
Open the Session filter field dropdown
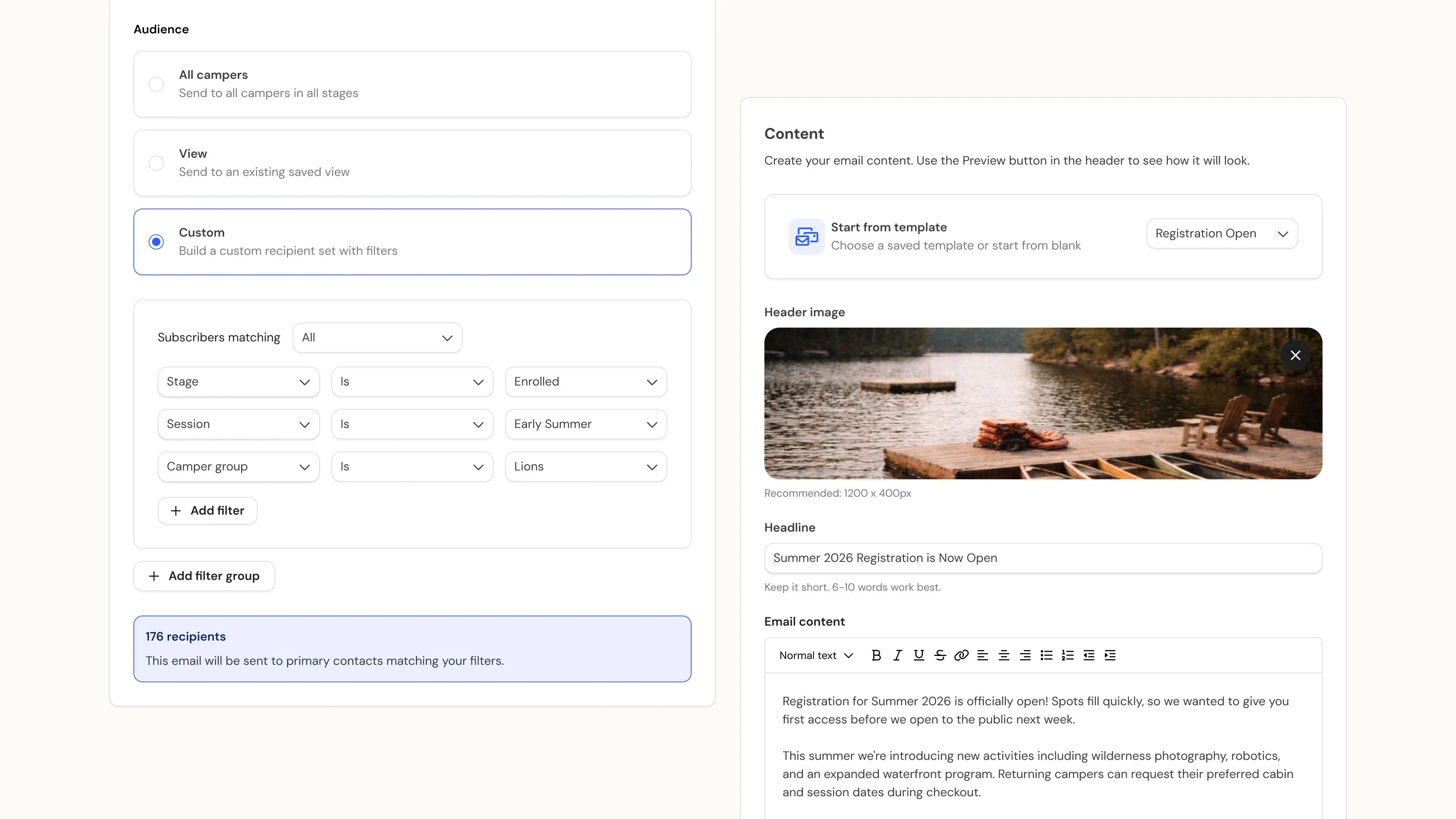(x=238, y=424)
